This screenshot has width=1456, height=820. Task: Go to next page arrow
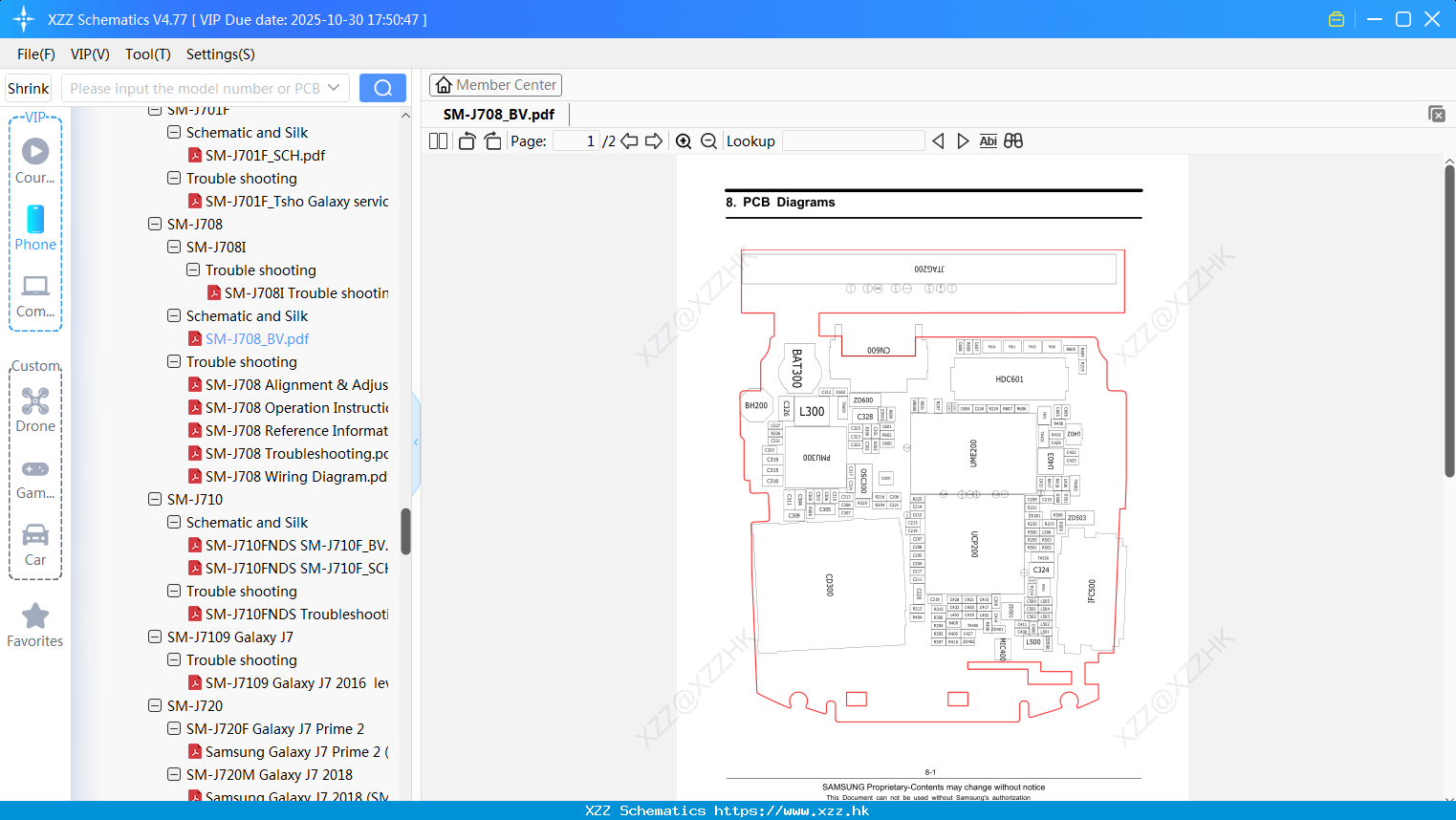(654, 140)
